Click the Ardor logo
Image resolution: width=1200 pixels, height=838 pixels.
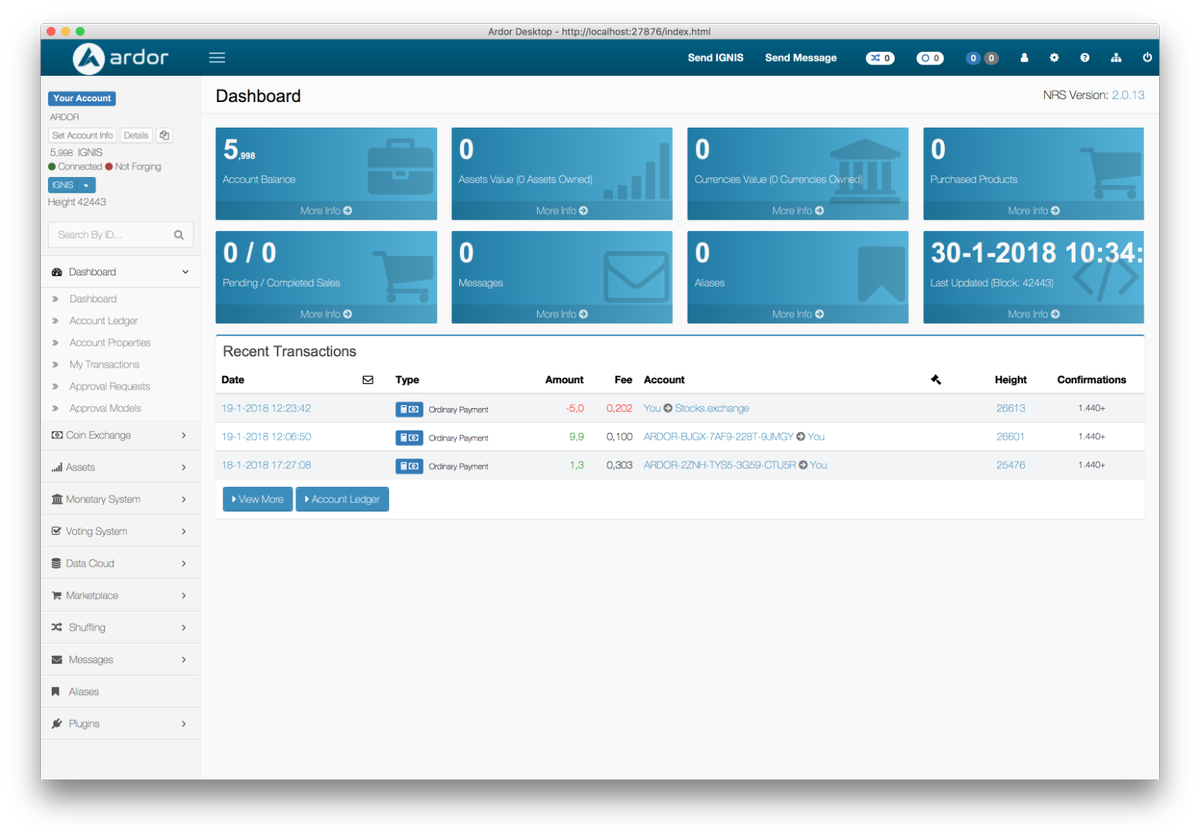pyautogui.click(x=120, y=58)
